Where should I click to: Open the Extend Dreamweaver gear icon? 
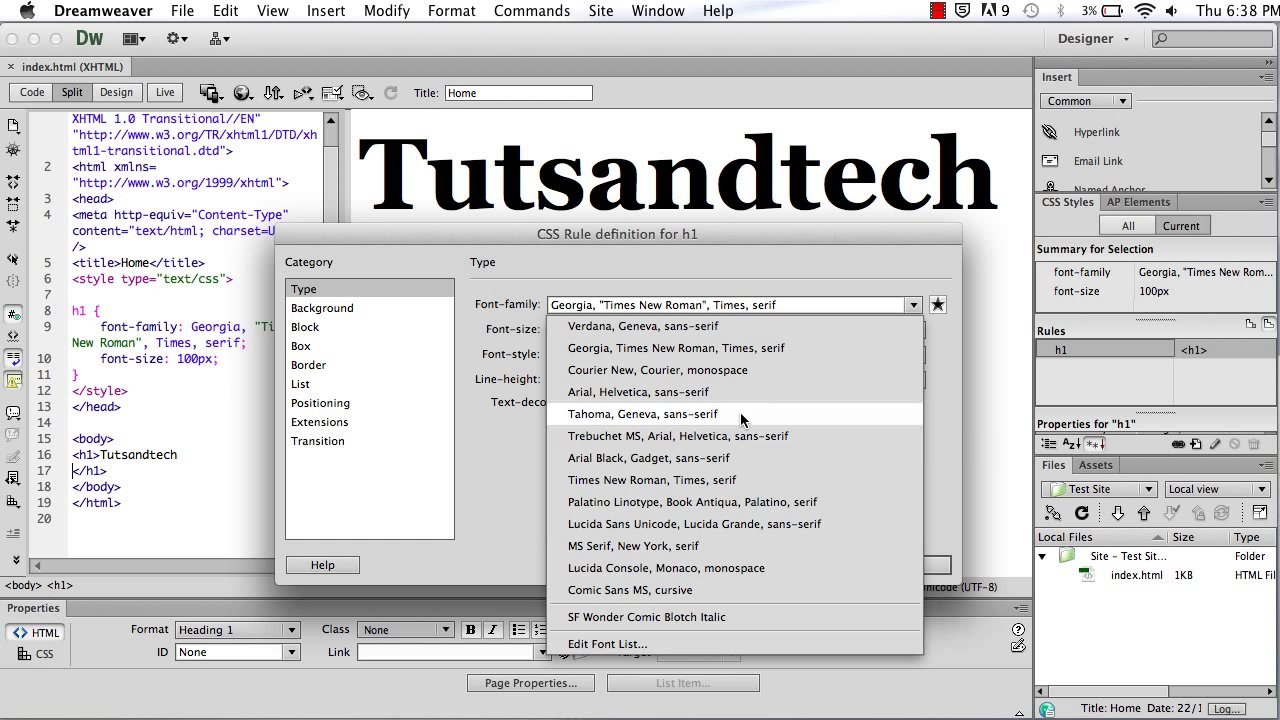click(177, 39)
